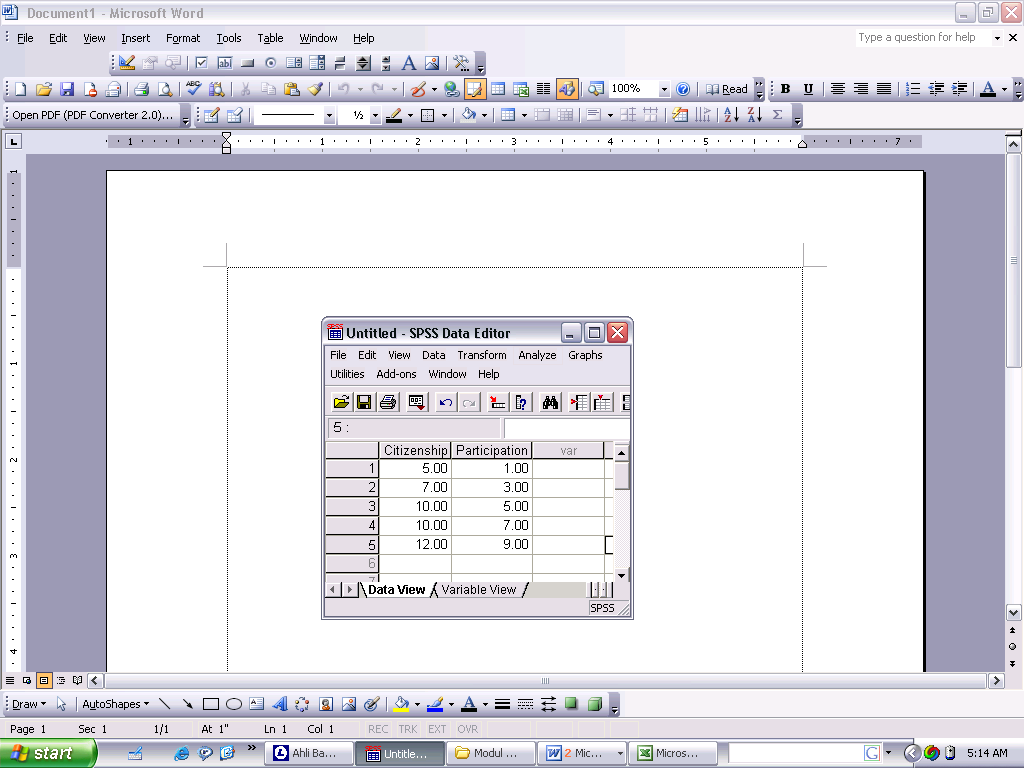The width and height of the screenshot is (1024, 768).
Task: Click the Read button
Action: (x=727, y=89)
